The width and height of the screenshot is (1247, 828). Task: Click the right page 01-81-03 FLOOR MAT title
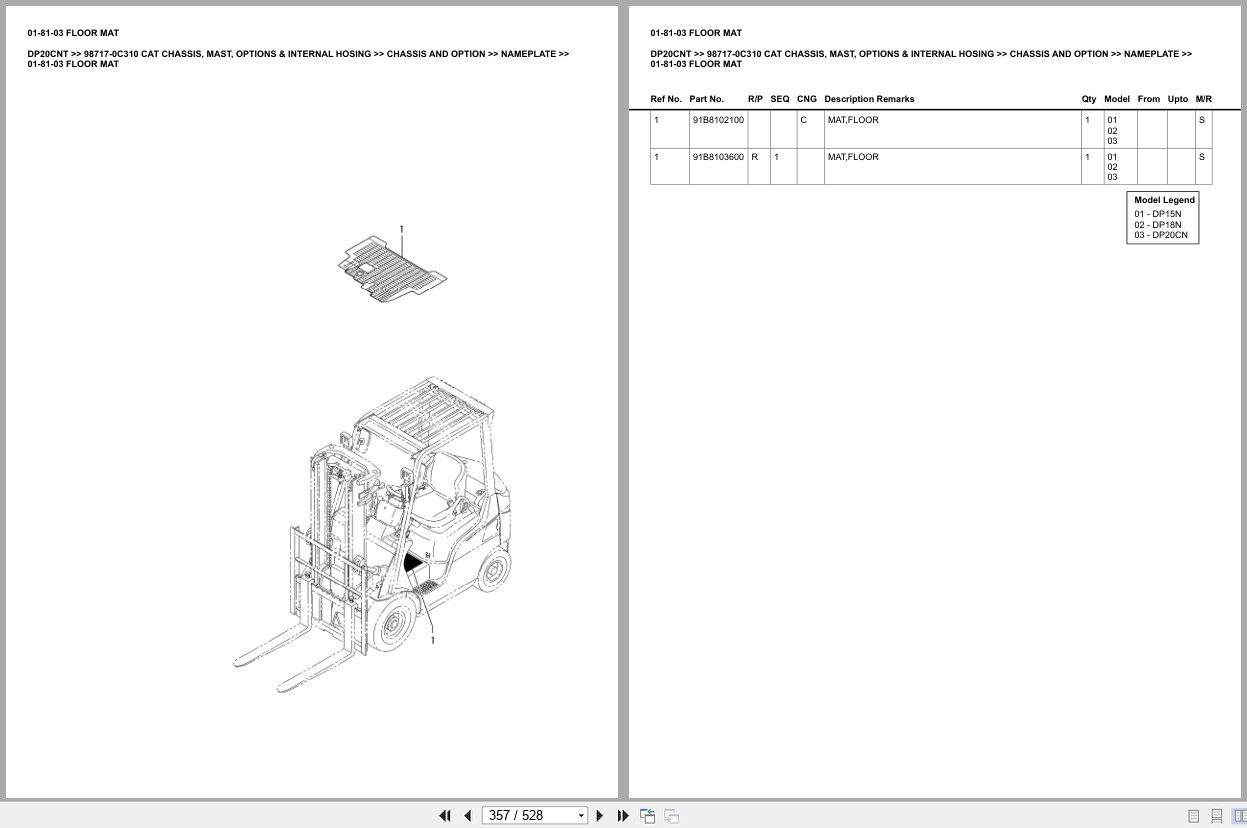(x=696, y=33)
